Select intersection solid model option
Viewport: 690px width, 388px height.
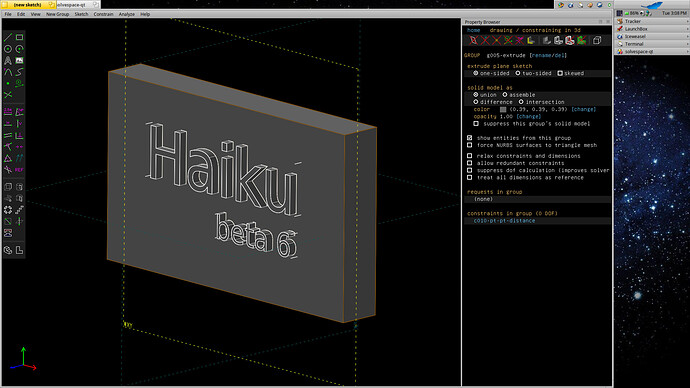tap(541, 102)
